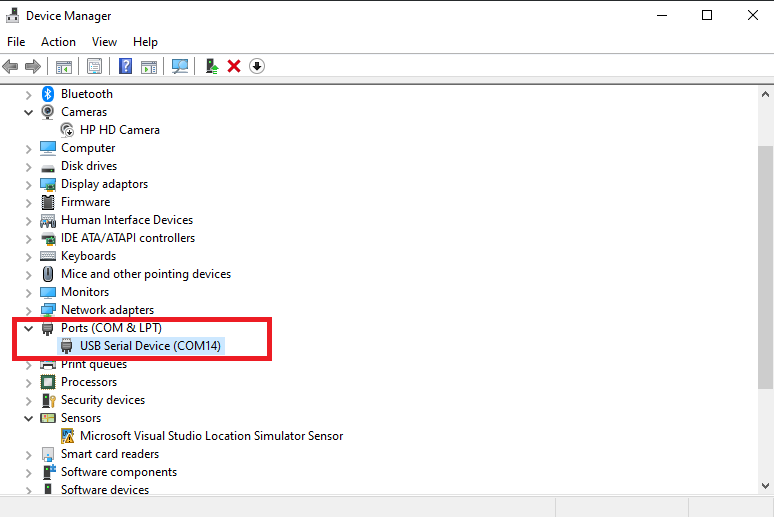
Task: Expand the Software components node
Action: click(29, 473)
